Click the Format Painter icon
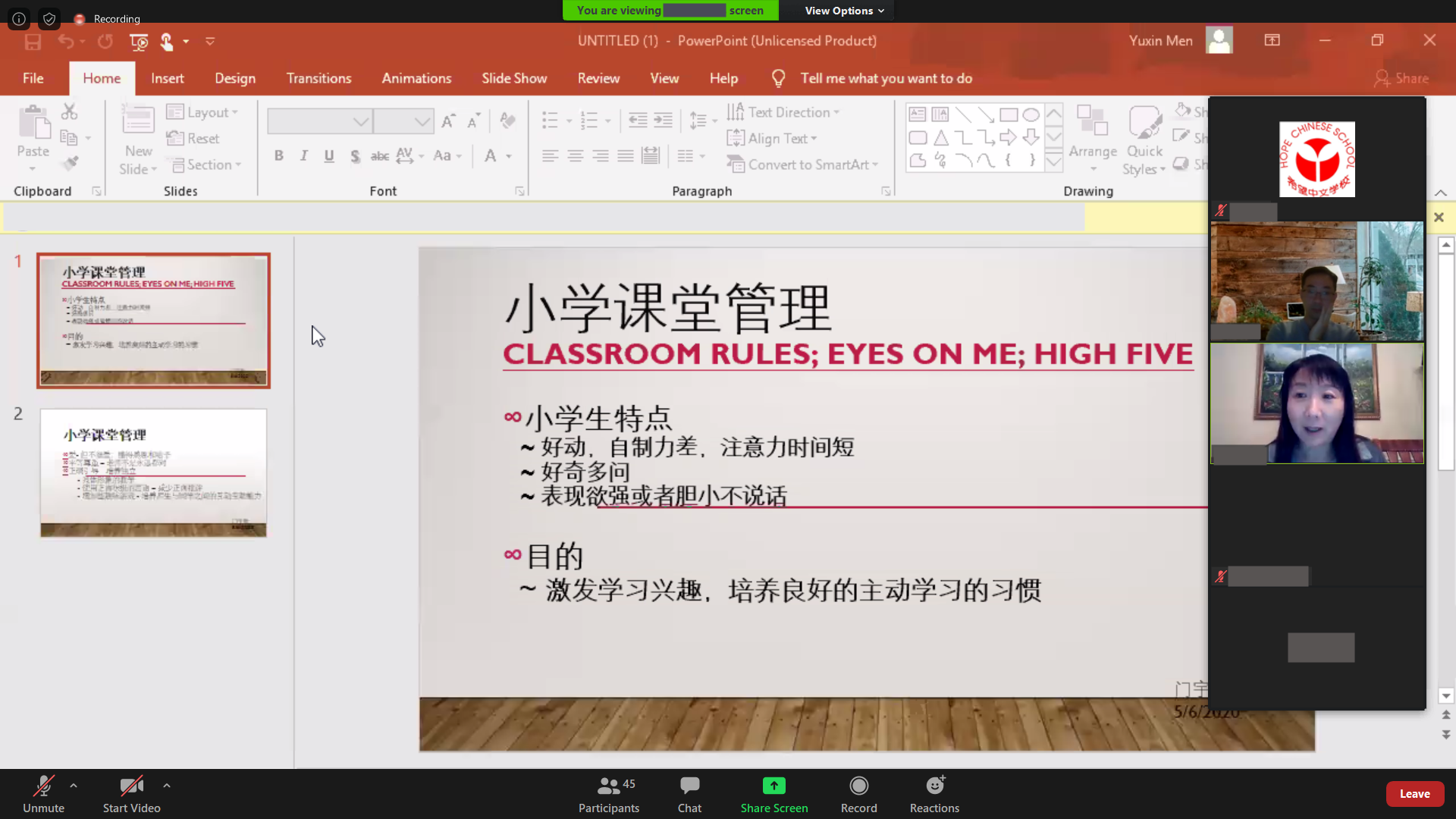Viewport: 1456px width, 819px height. pyautogui.click(x=71, y=163)
